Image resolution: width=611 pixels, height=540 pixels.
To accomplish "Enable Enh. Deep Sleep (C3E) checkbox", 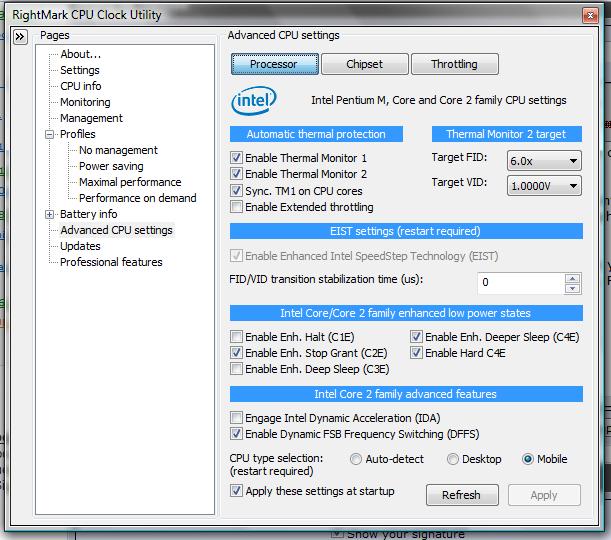I will pyautogui.click(x=236, y=369).
